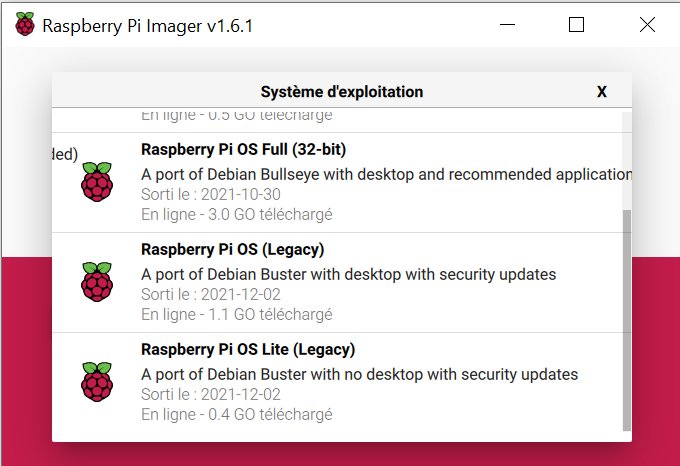Click the scrollbar track above the thumb

point(627,161)
